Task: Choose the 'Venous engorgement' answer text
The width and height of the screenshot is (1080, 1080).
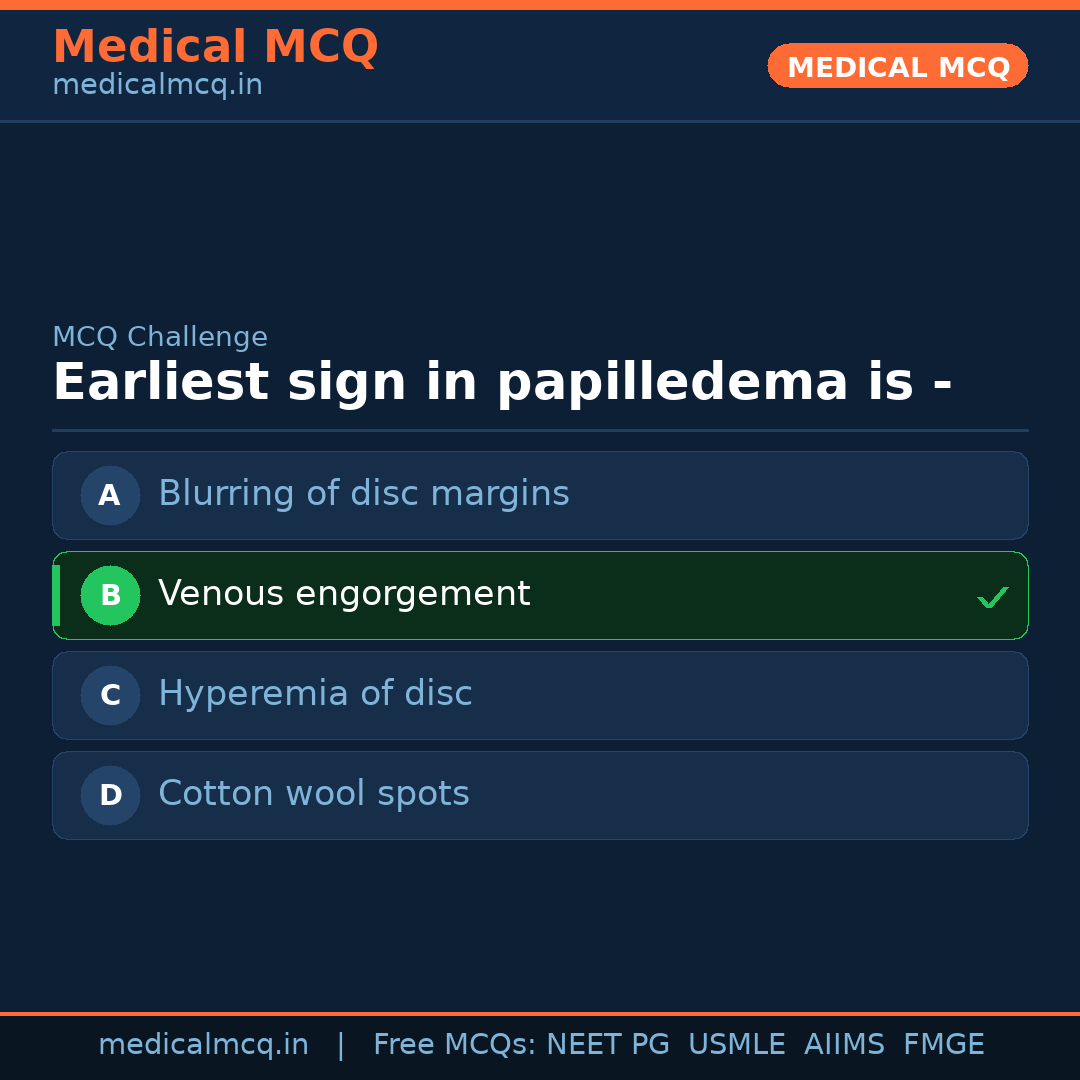Action: pos(344,594)
